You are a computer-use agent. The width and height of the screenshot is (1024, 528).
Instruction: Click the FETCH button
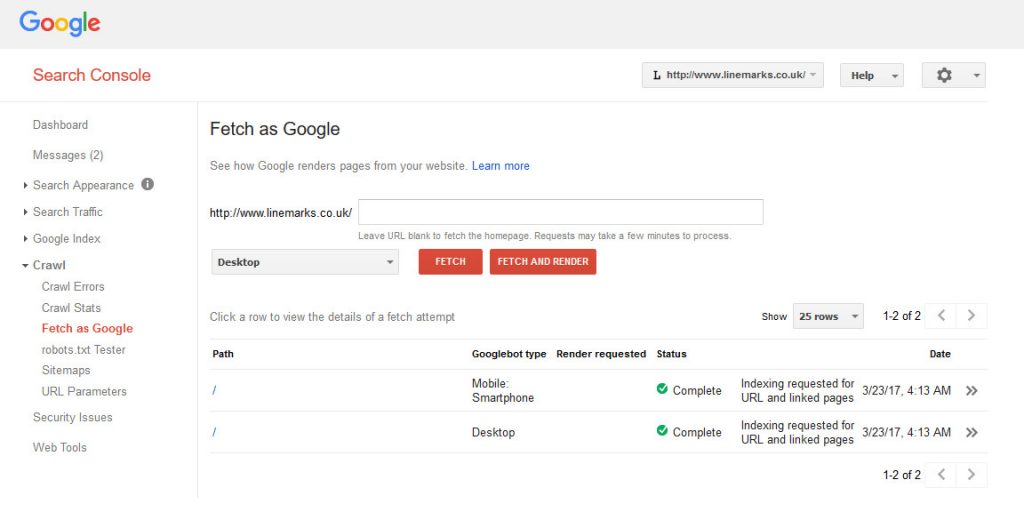[x=451, y=261]
